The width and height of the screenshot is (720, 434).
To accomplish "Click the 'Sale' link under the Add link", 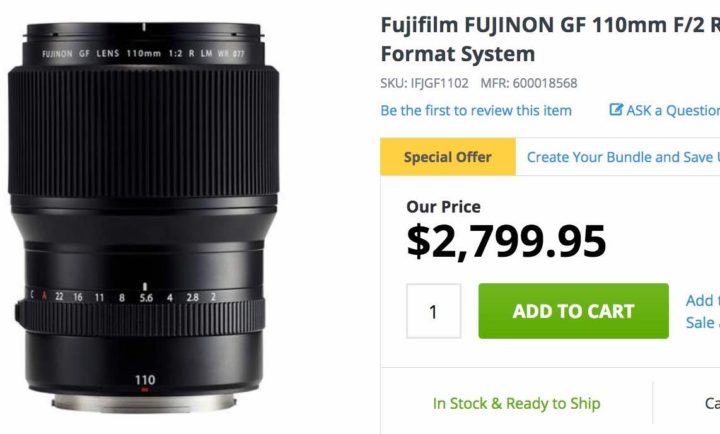I will point(703,322).
